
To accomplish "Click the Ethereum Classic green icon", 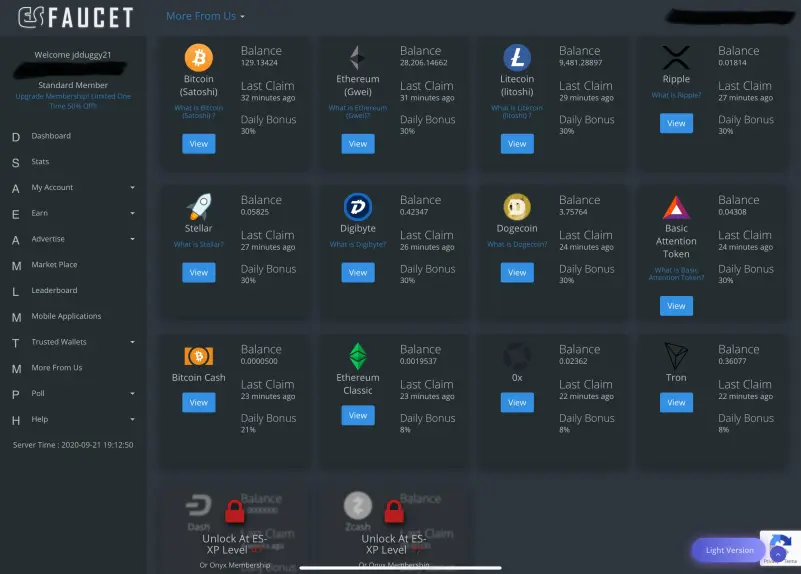I will tap(358, 356).
